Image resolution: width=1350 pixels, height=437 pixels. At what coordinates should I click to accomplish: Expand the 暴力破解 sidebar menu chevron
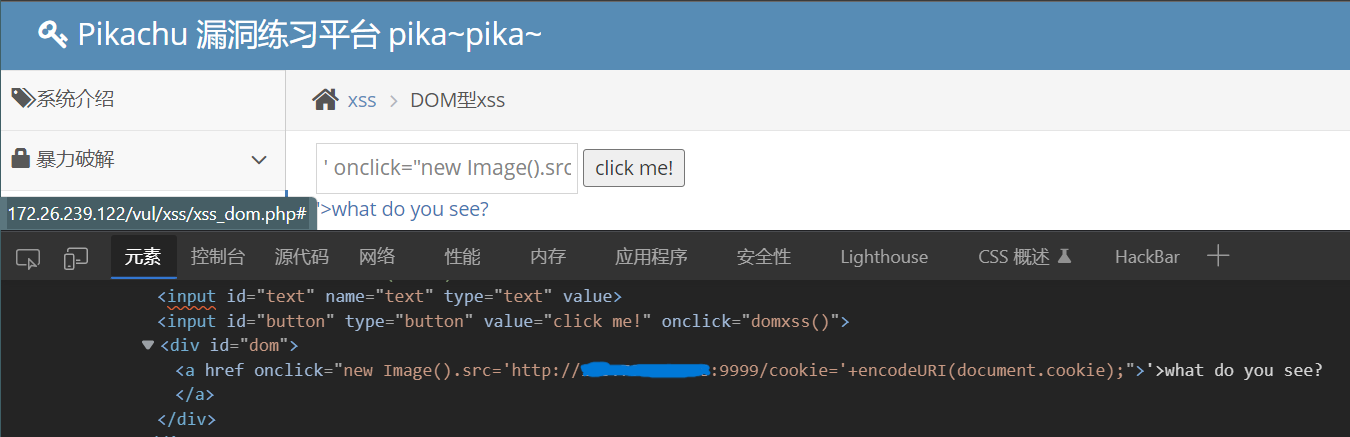(x=259, y=160)
